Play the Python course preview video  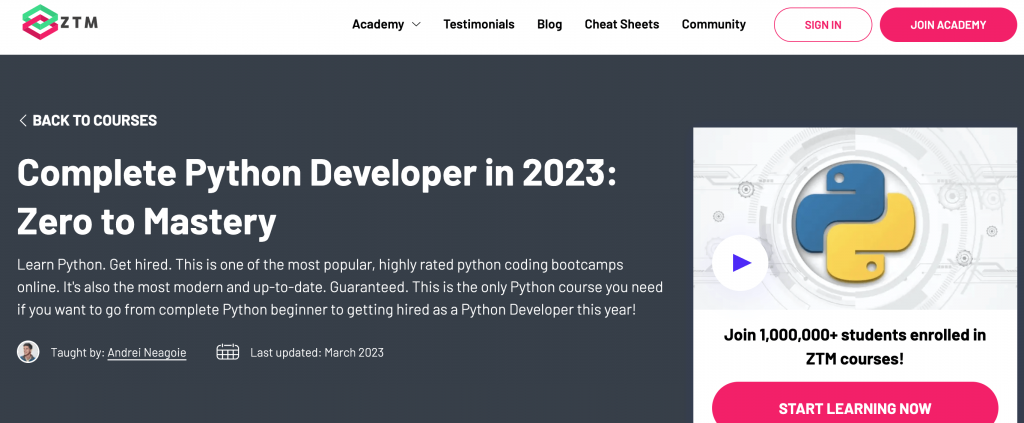pyautogui.click(x=740, y=263)
